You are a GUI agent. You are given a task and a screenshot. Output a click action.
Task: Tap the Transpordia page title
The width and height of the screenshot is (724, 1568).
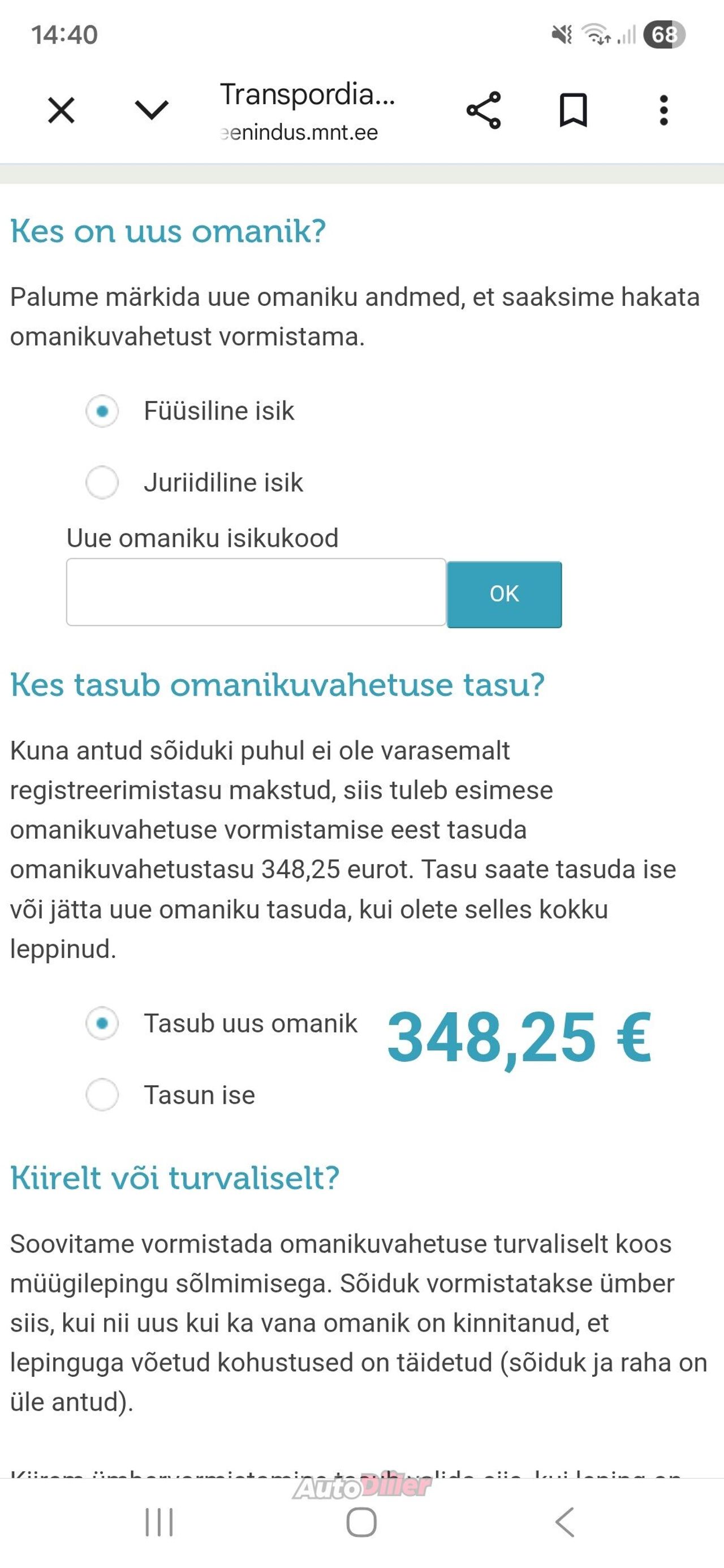click(308, 95)
